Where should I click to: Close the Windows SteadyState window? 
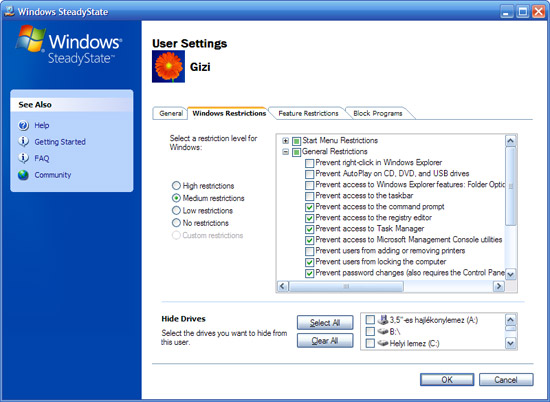[538, 12]
